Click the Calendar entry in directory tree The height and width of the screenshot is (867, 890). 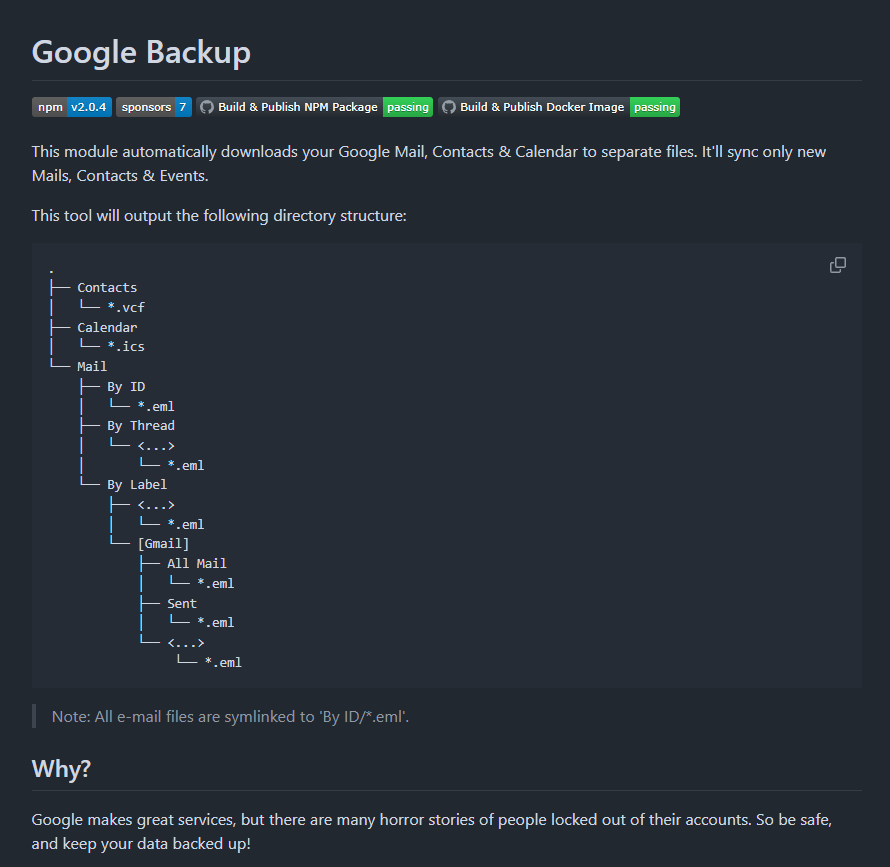(107, 327)
